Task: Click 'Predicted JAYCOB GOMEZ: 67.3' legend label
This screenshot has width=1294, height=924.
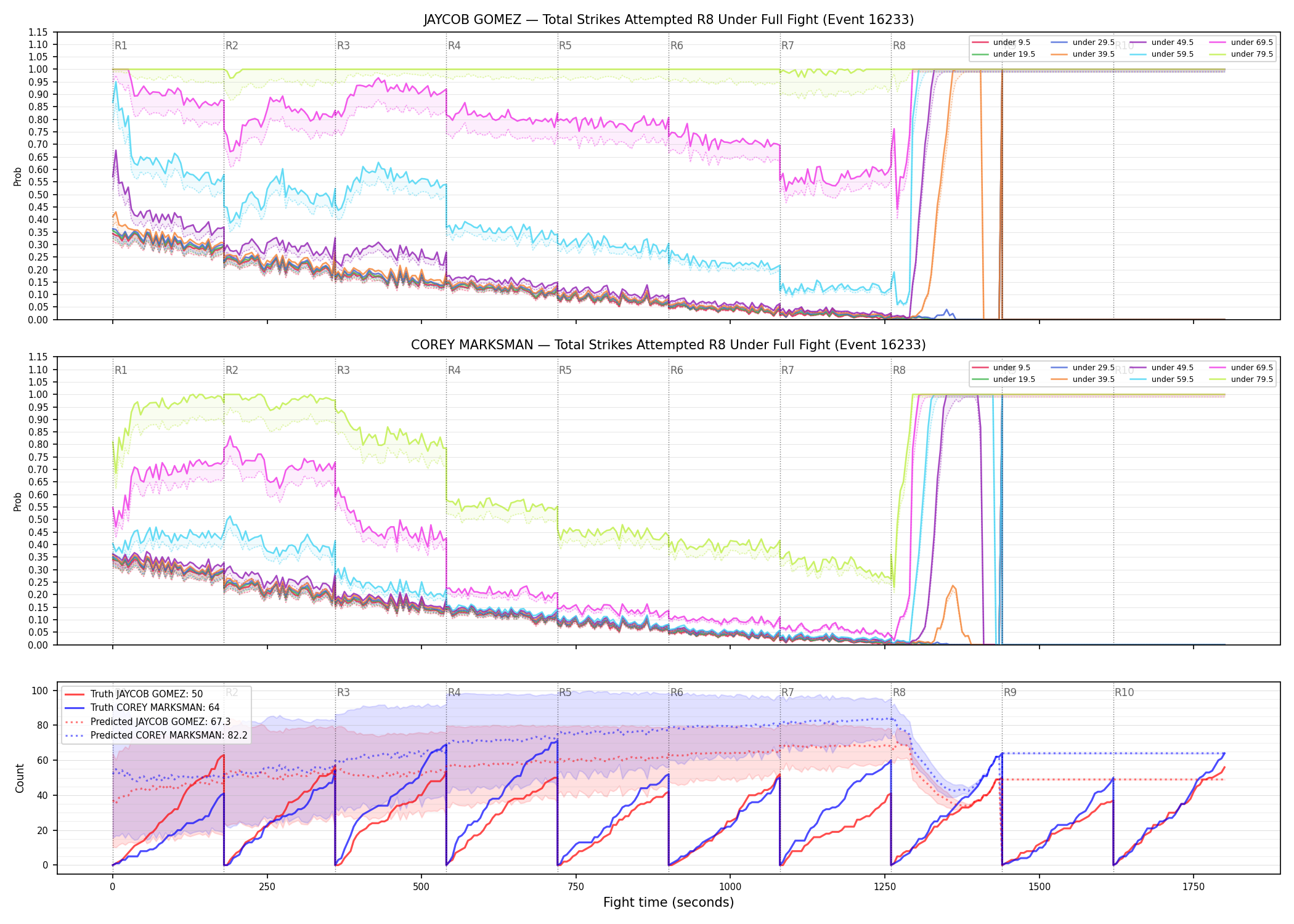Action: 160,722
